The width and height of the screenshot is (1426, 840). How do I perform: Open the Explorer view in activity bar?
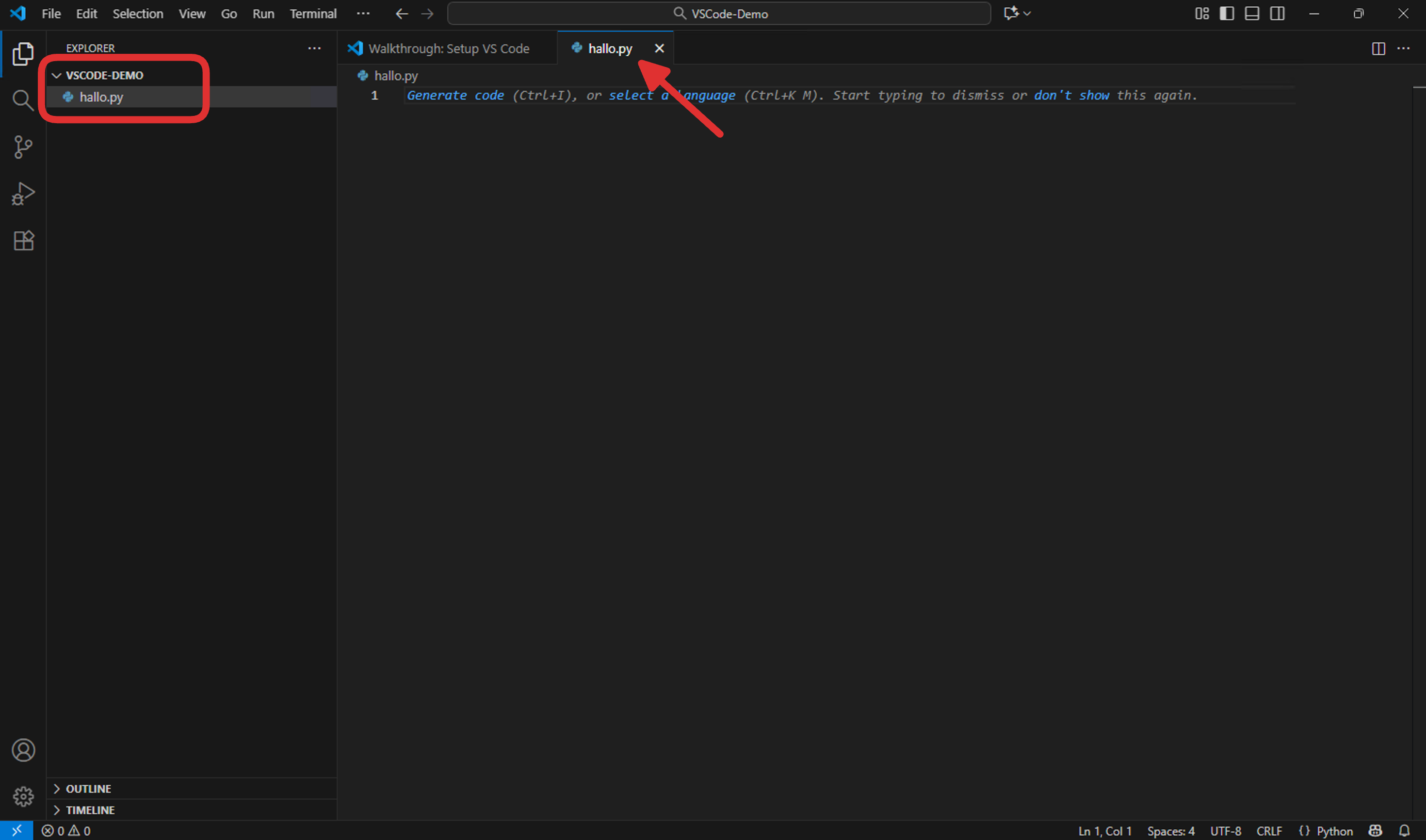coord(23,54)
